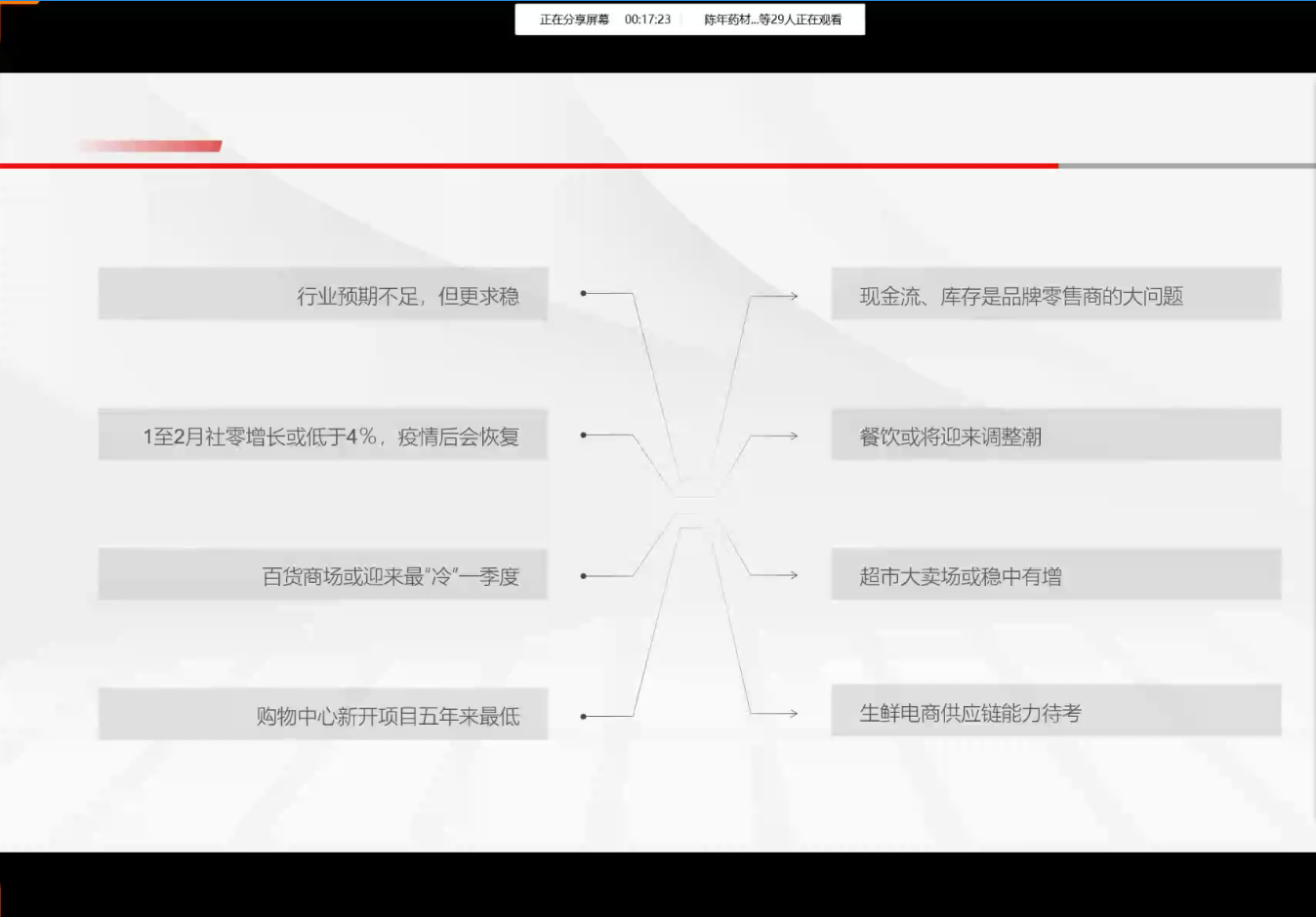Click the '餐饮或将迎来调整潮' text box
Viewport: 1316px width, 917px height.
[x=1055, y=436]
